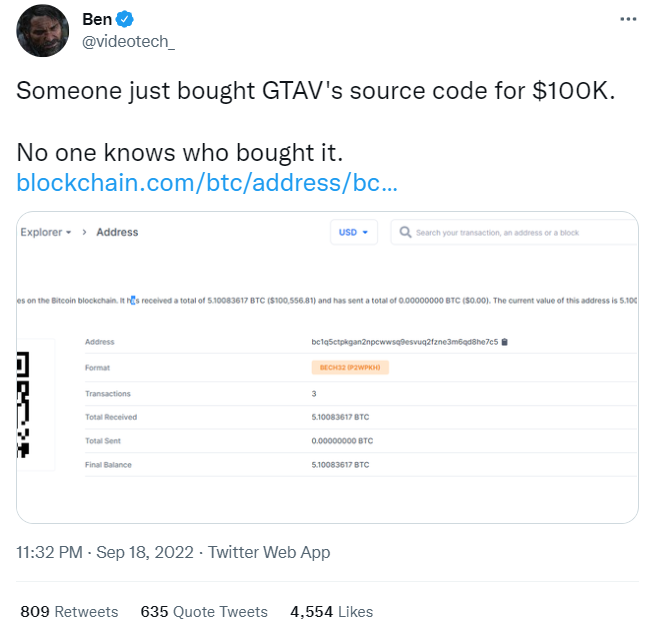View the 635 Quote Tweets
652x629 pixels.
click(x=204, y=611)
